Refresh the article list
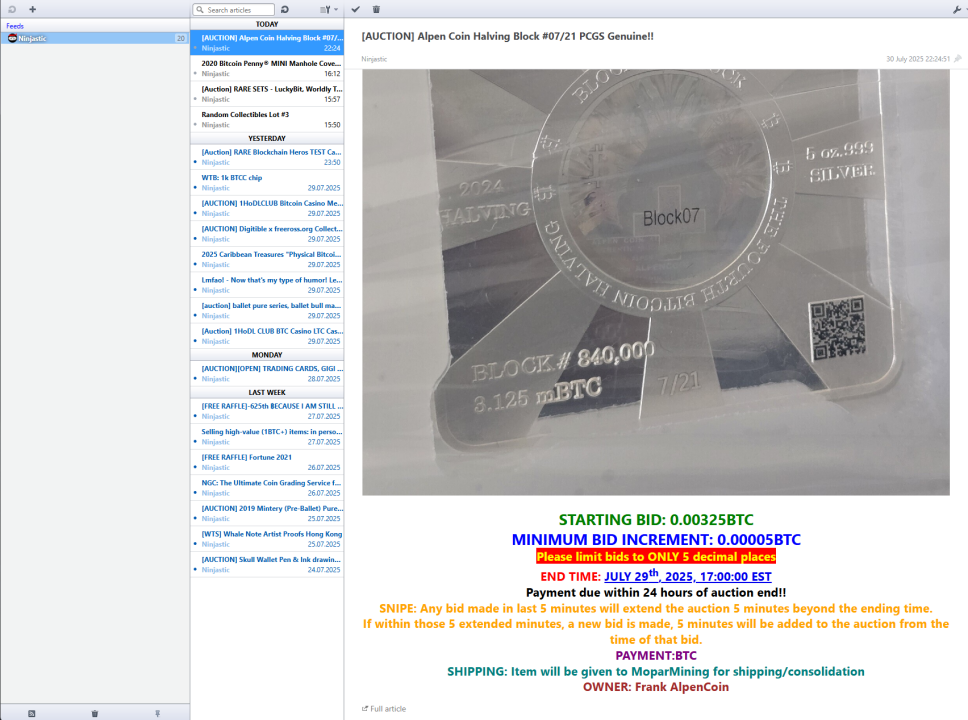968x720 pixels. (285, 10)
